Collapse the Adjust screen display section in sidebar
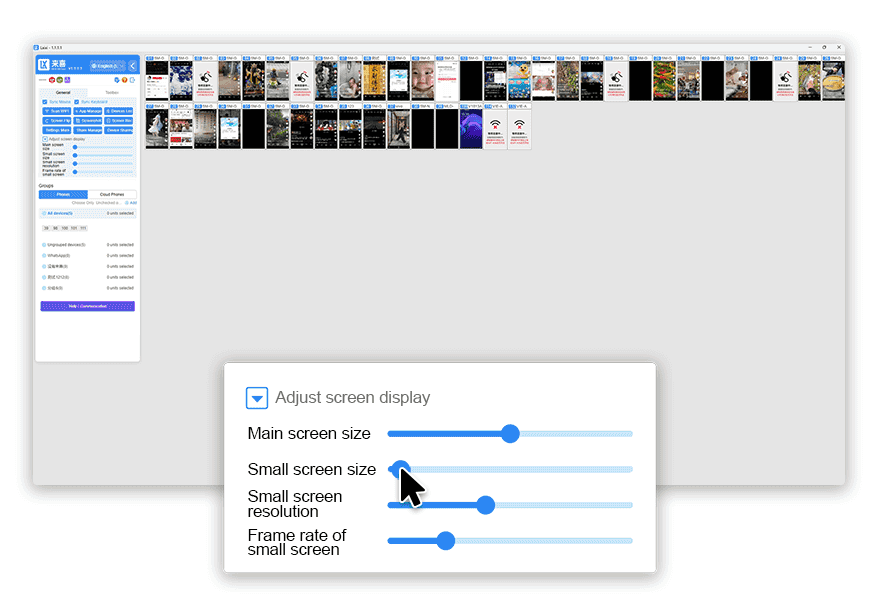Screen dimensions: 880x608 [45, 139]
